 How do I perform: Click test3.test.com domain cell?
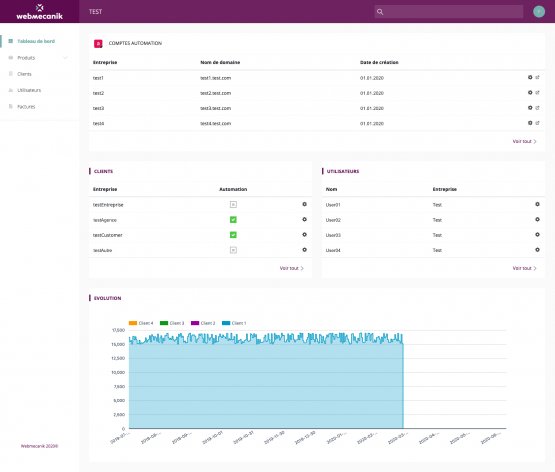pyautogui.click(x=216, y=108)
